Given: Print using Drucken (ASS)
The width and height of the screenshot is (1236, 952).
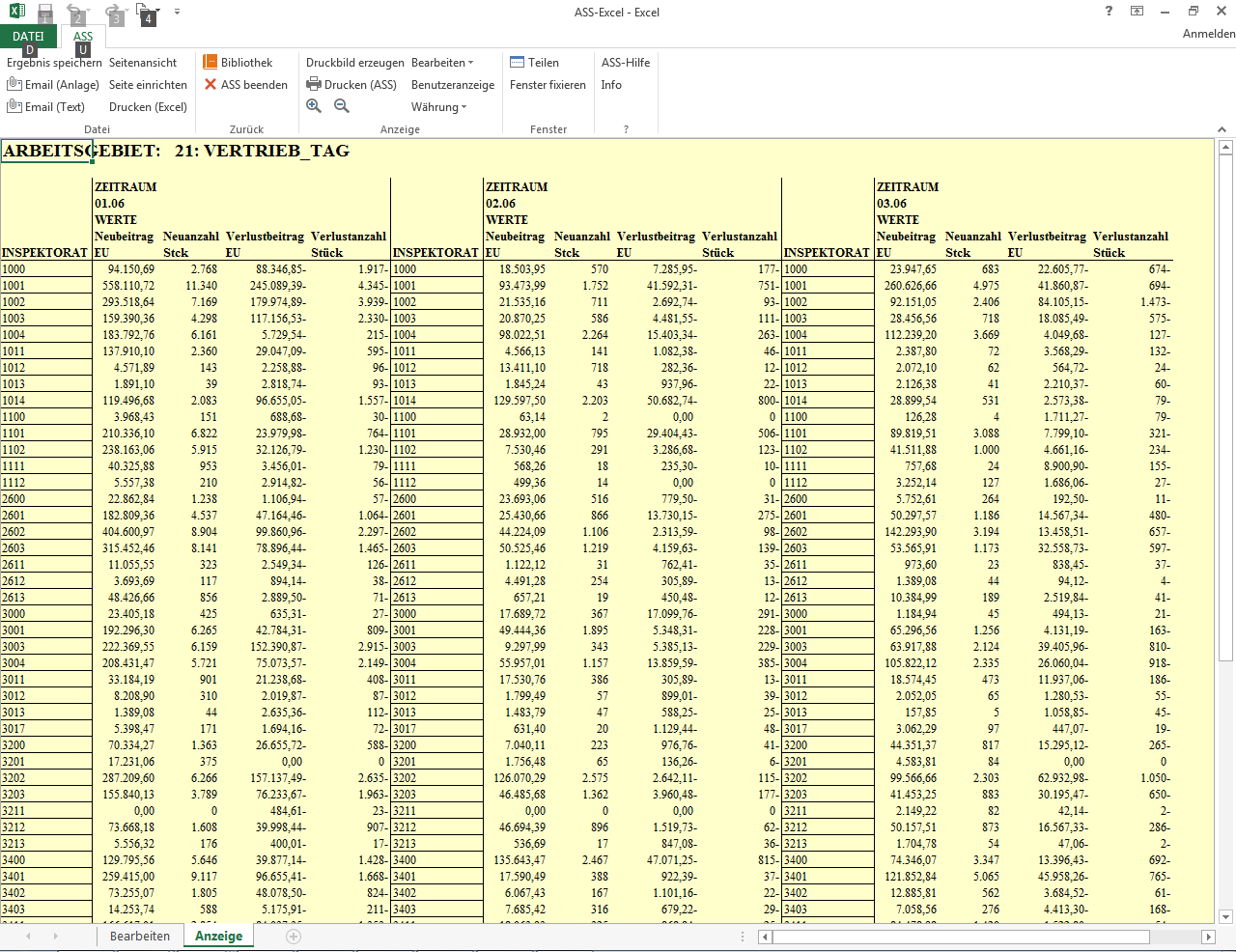Looking at the screenshot, I should click(351, 85).
